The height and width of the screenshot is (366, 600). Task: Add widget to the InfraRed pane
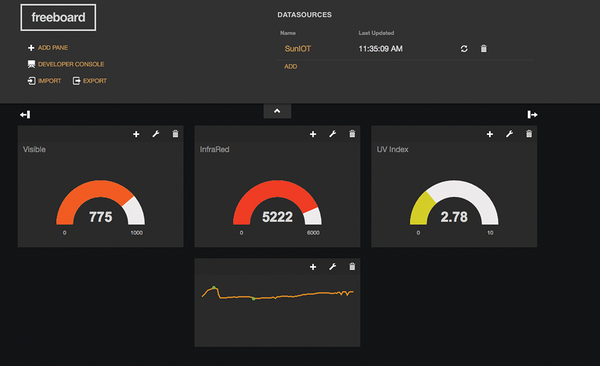pyautogui.click(x=313, y=134)
